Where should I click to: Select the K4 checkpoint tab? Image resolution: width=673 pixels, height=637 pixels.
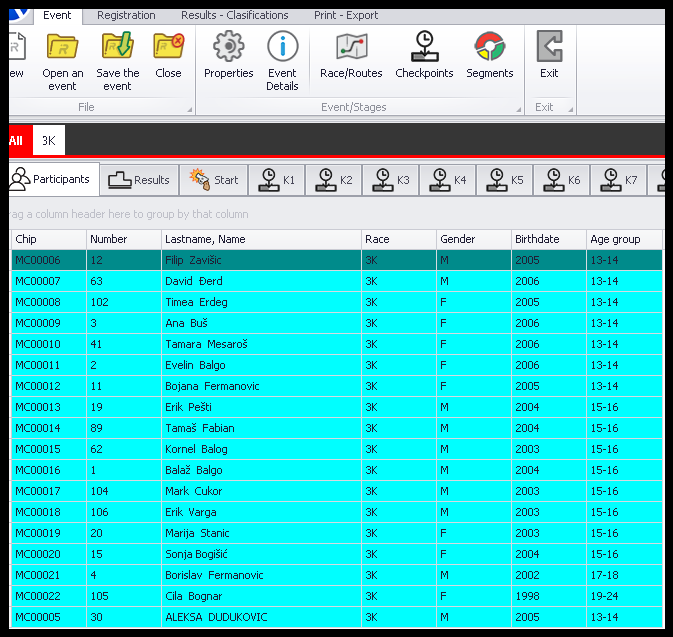pos(448,180)
